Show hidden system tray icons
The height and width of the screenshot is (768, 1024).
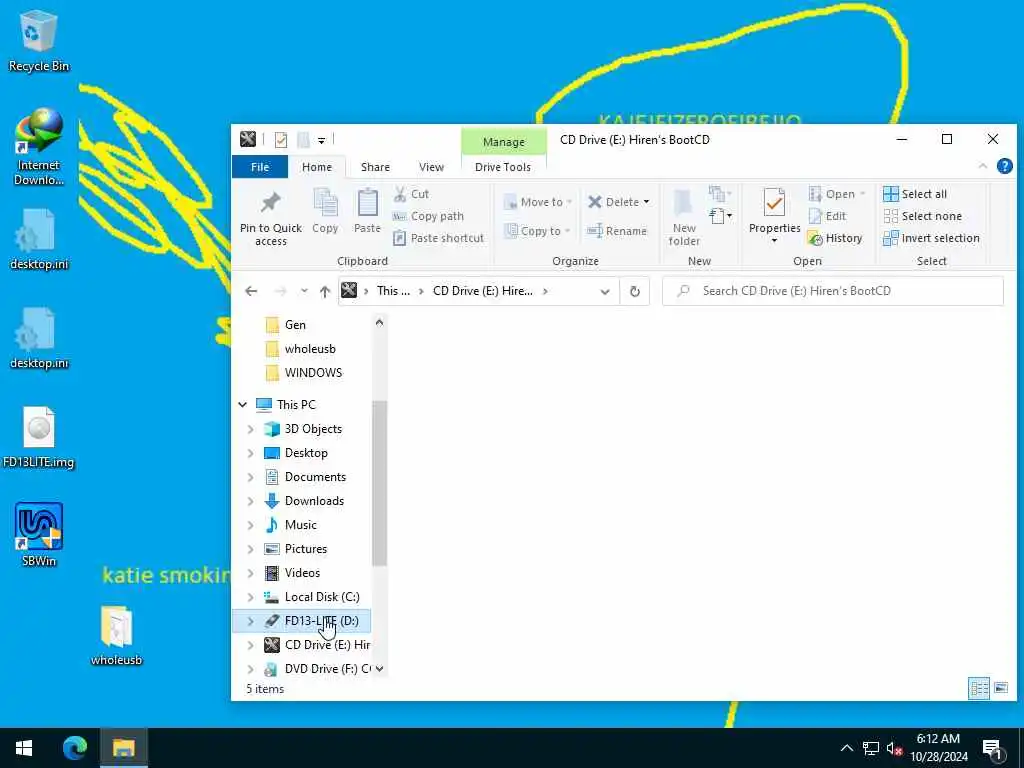pos(846,748)
